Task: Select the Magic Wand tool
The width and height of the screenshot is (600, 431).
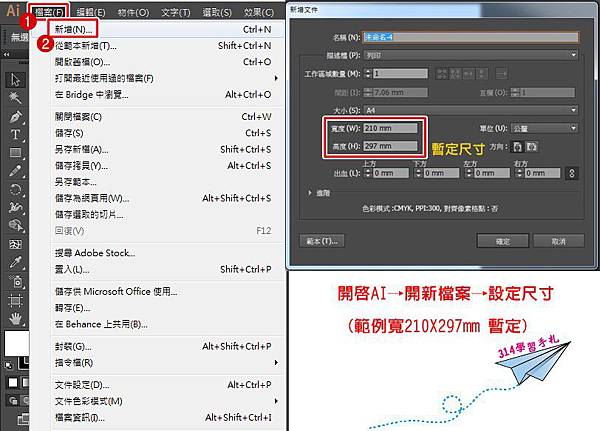Action: (15, 98)
